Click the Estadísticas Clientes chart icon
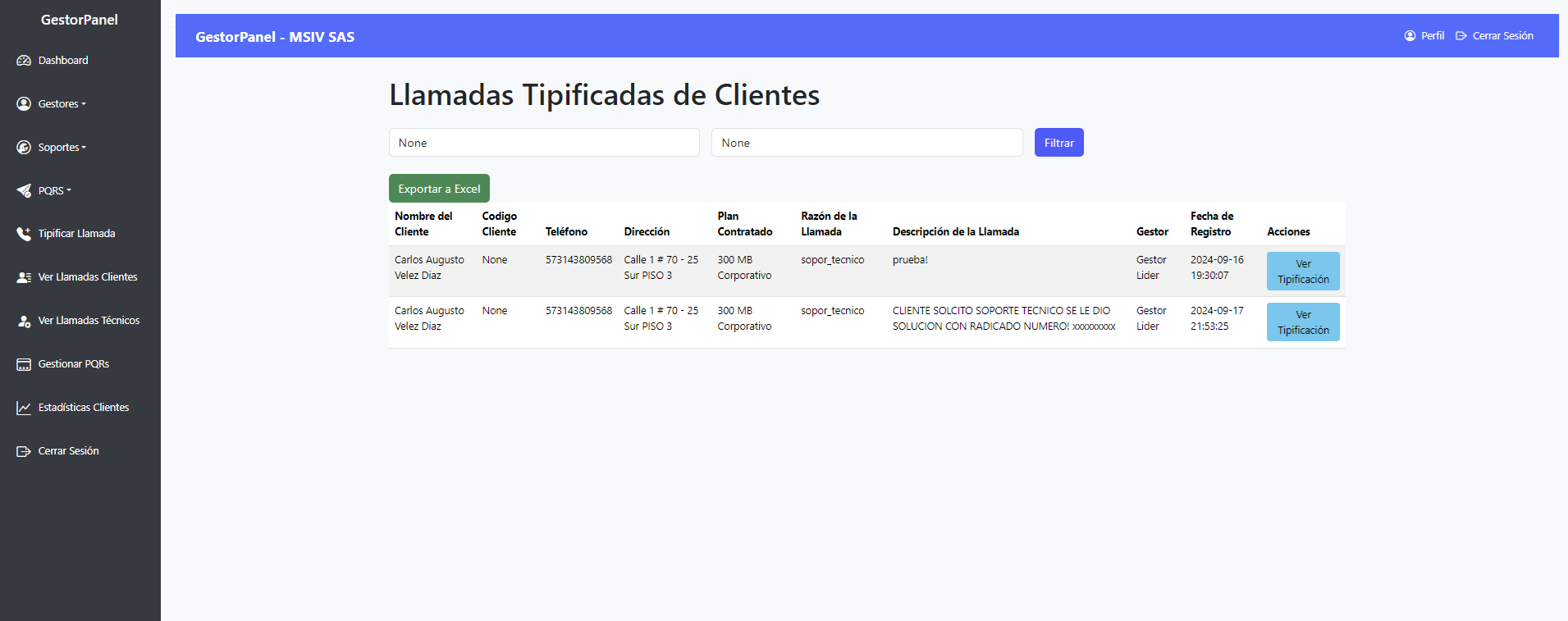Screen dimensions: 1568x621 point(24,408)
